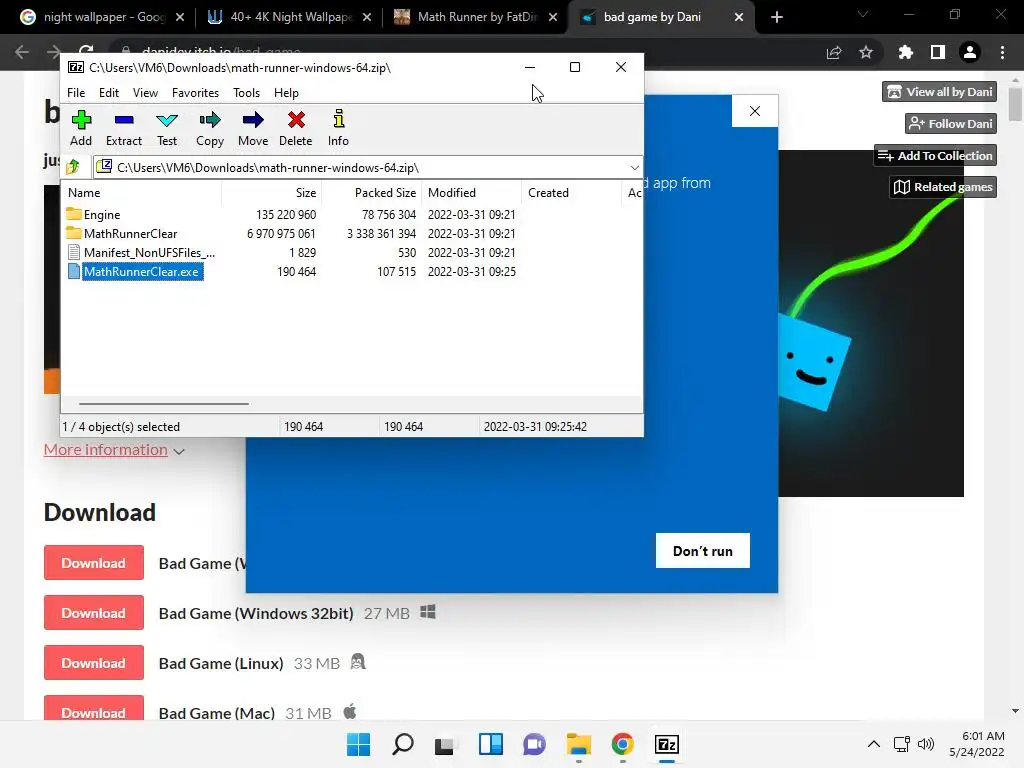Open the Info properties tool
The width and height of the screenshot is (1024, 768).
pyautogui.click(x=338, y=128)
